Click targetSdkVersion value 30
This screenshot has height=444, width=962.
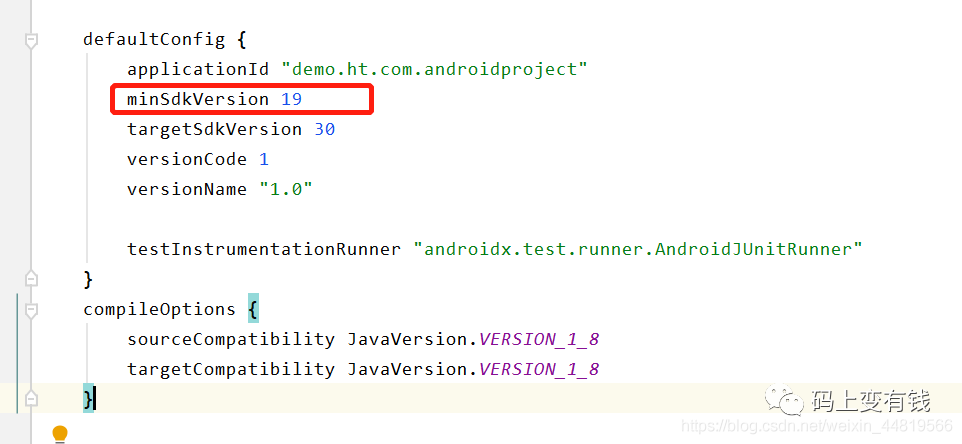tap(325, 129)
